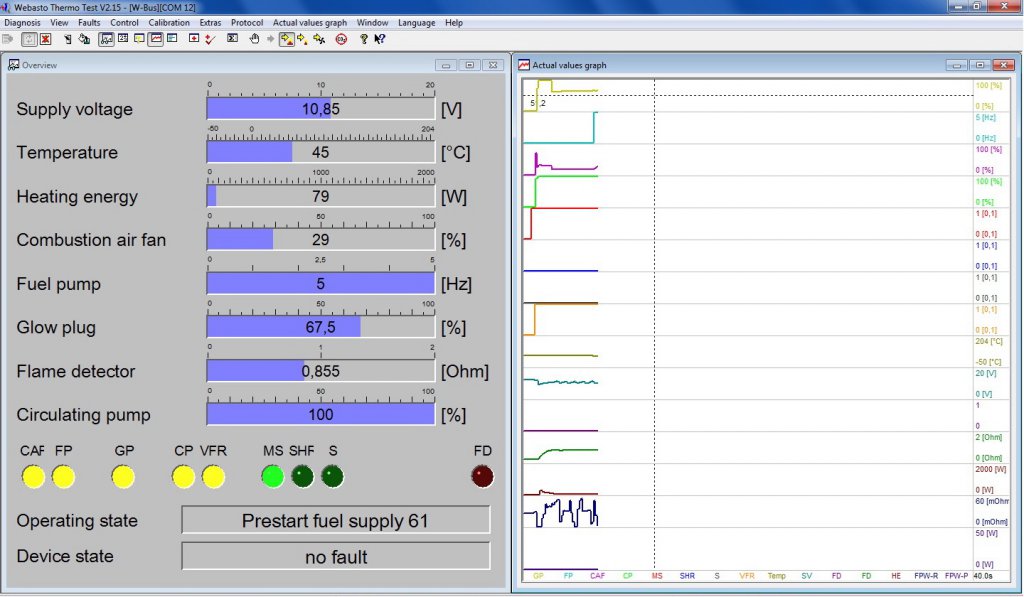Click the context help arrow-question icon
The image size is (1024, 597).
tap(380, 39)
